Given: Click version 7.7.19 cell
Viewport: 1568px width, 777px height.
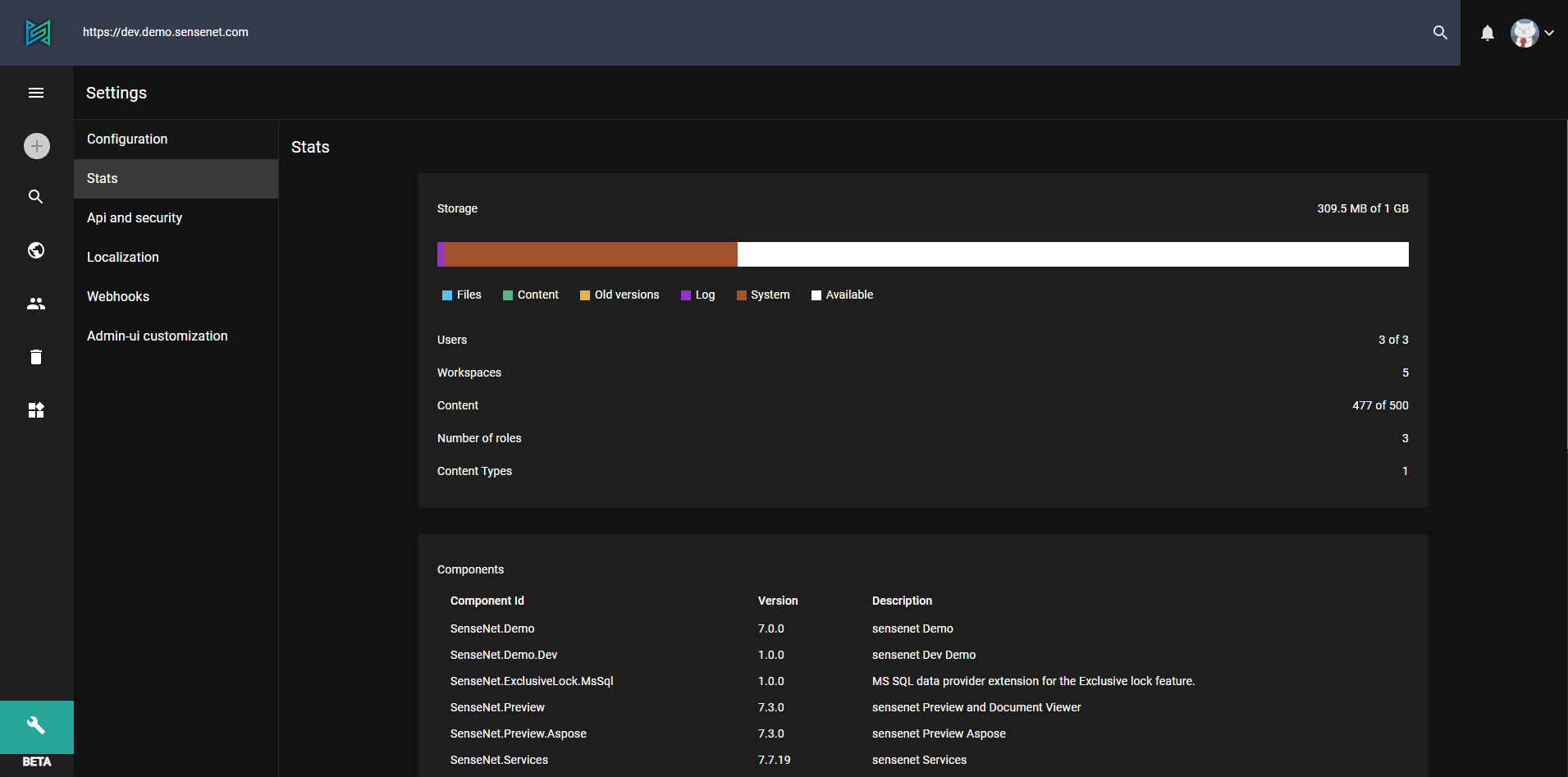Looking at the screenshot, I should coord(774,760).
